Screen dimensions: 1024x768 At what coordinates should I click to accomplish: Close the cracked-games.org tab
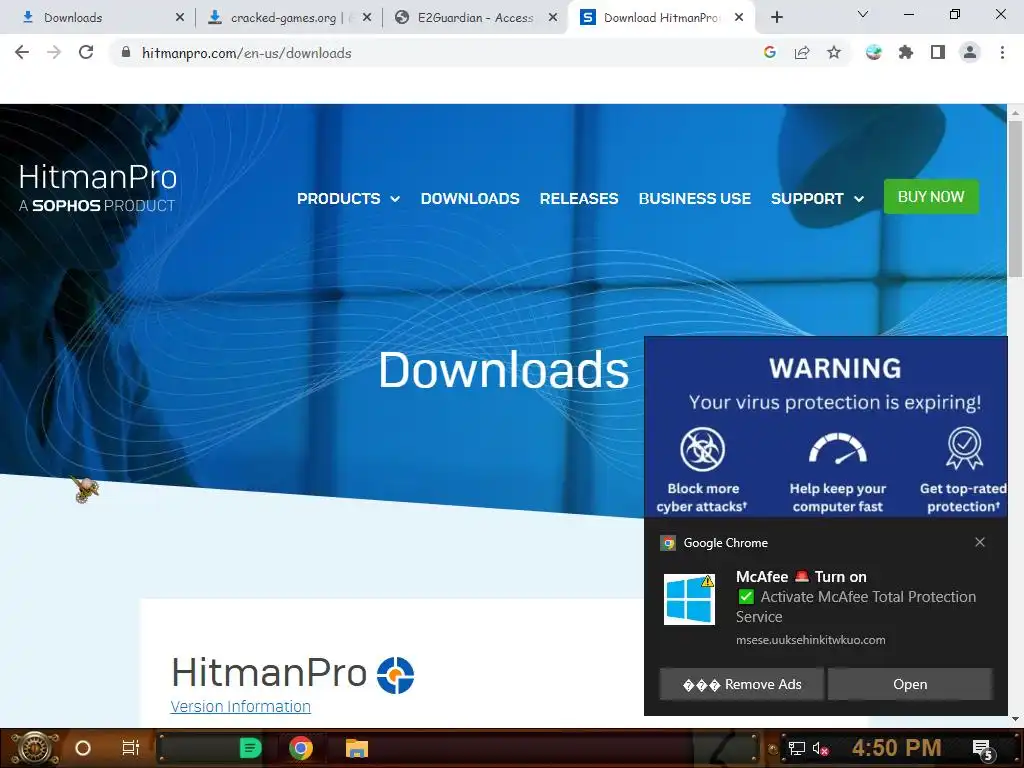[367, 18]
